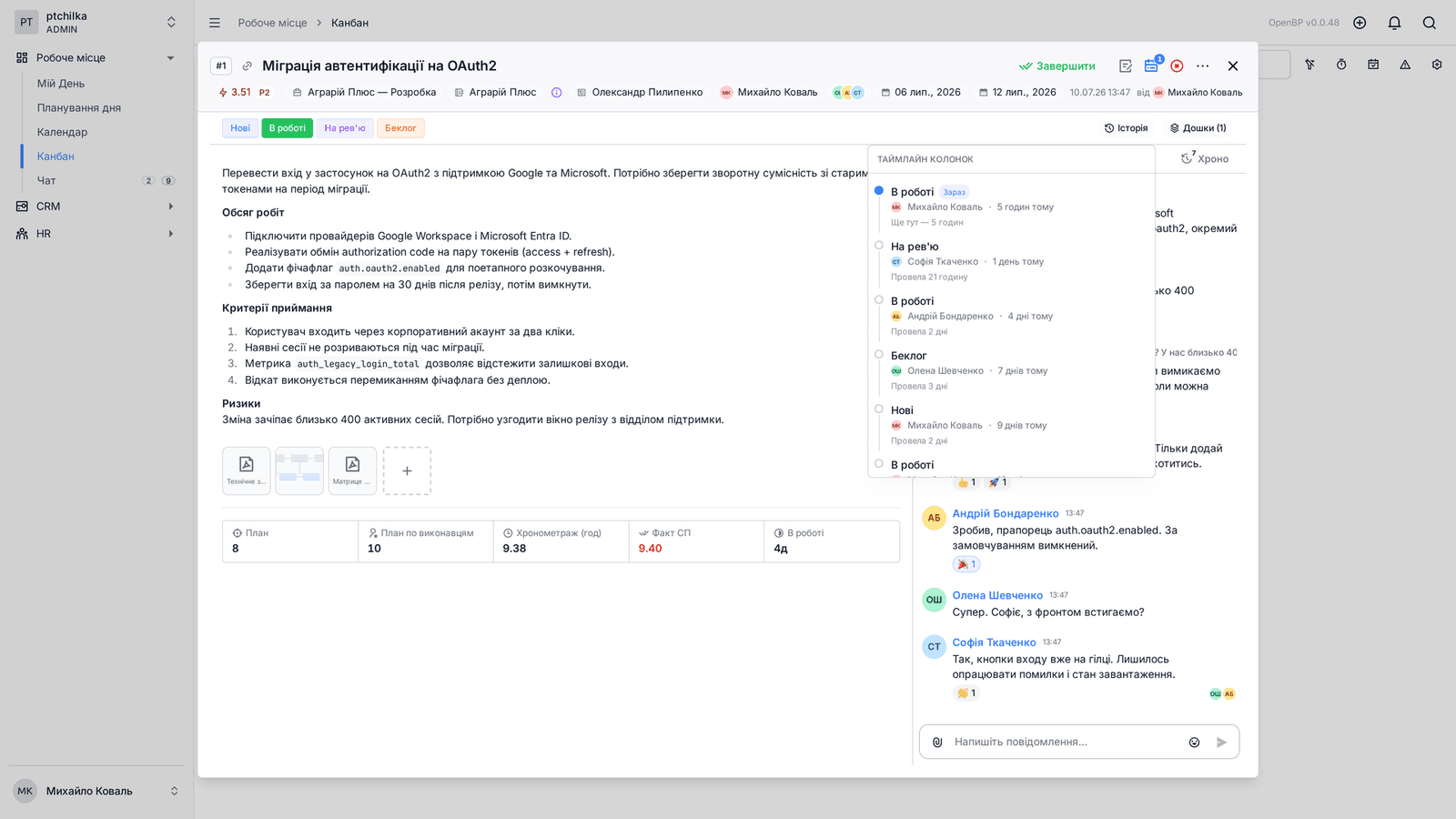Open emoji picker in message box
Screen dimensions: 1456x819
click(1194, 742)
